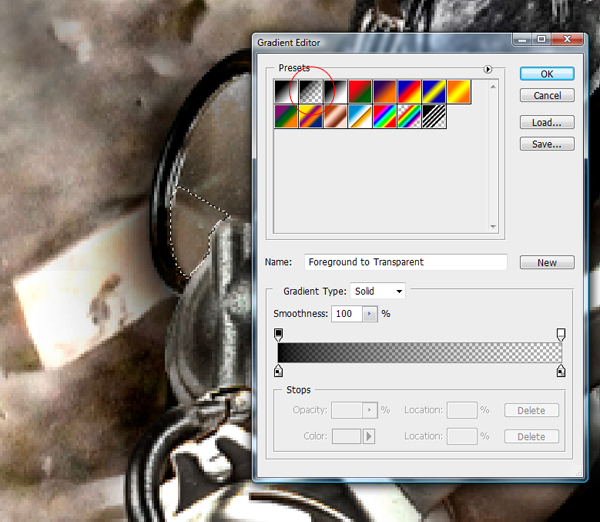Click the gradient Name text field
The image size is (600, 522).
[406, 262]
